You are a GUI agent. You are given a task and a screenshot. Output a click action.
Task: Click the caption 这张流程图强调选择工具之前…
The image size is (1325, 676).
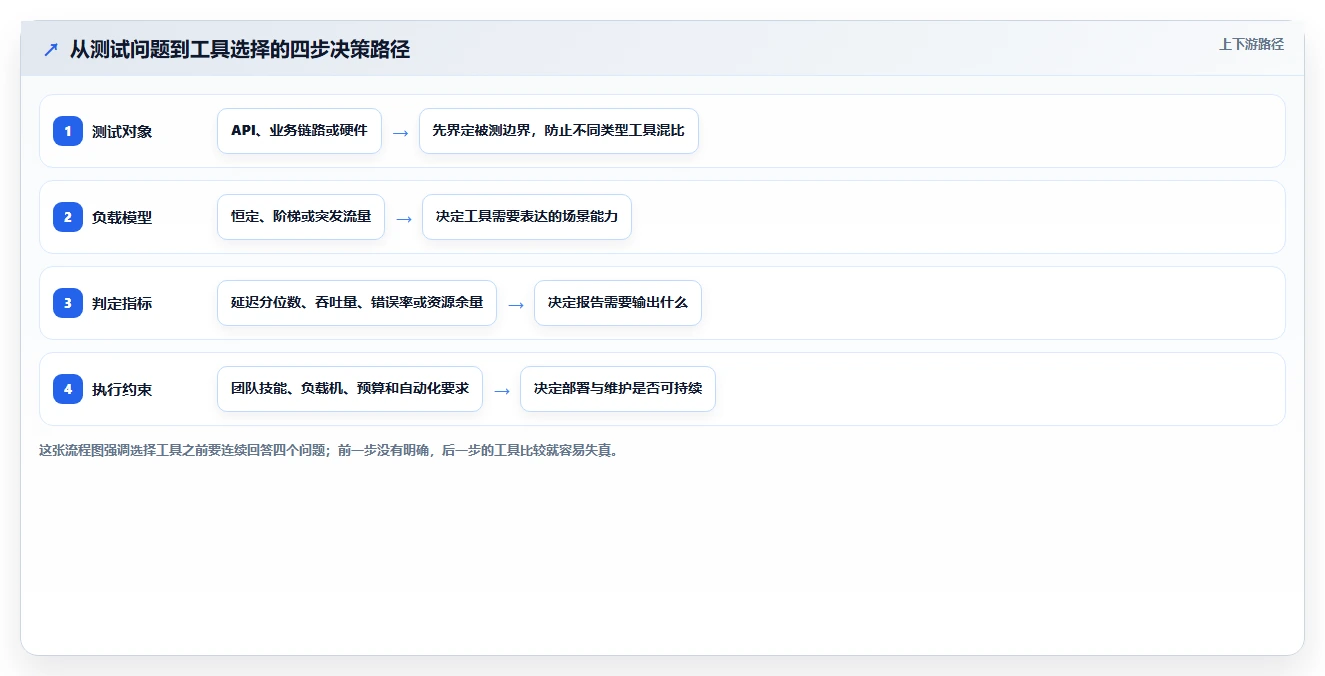click(x=328, y=450)
